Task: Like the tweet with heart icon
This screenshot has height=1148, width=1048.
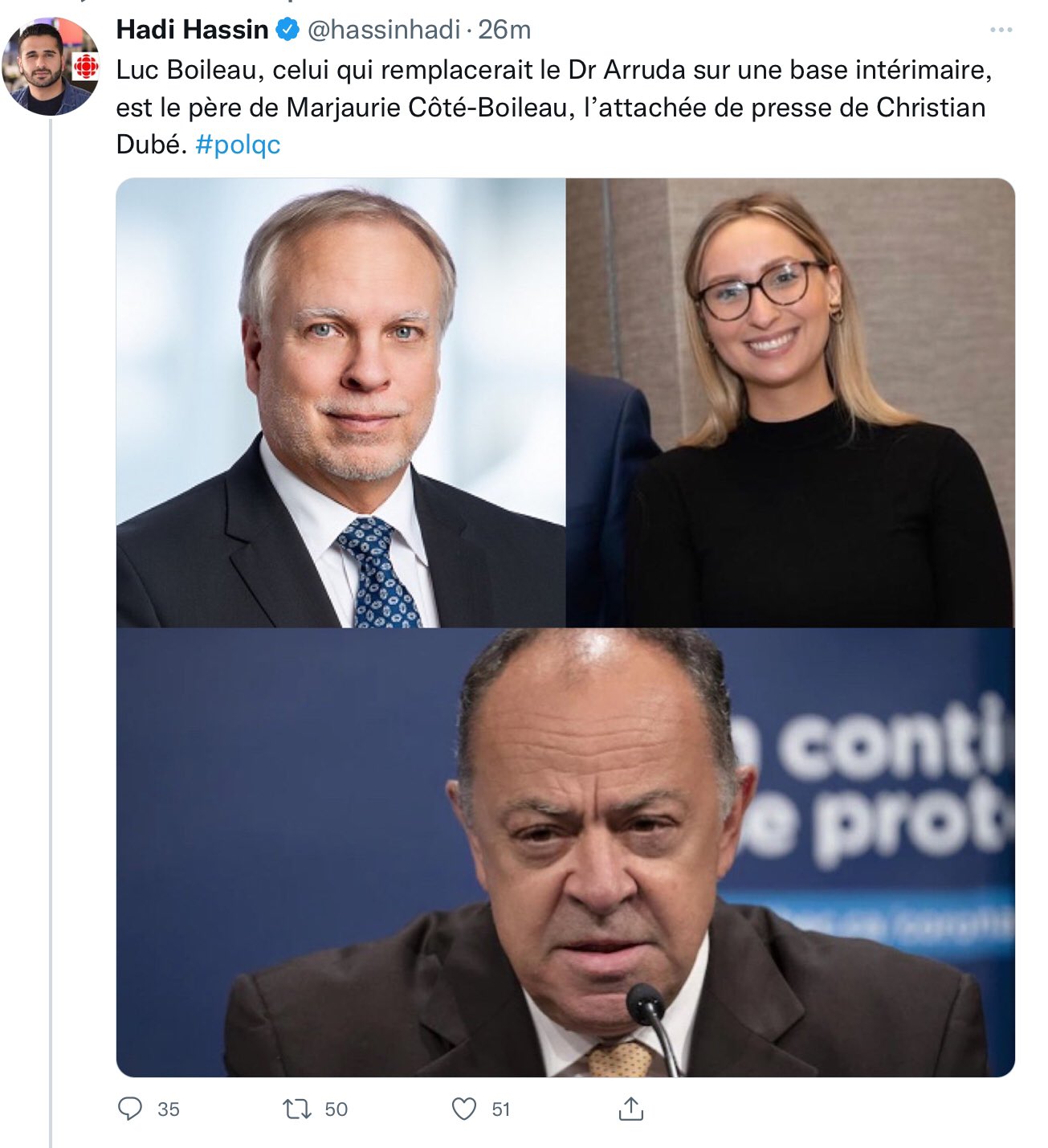Action: click(464, 1109)
